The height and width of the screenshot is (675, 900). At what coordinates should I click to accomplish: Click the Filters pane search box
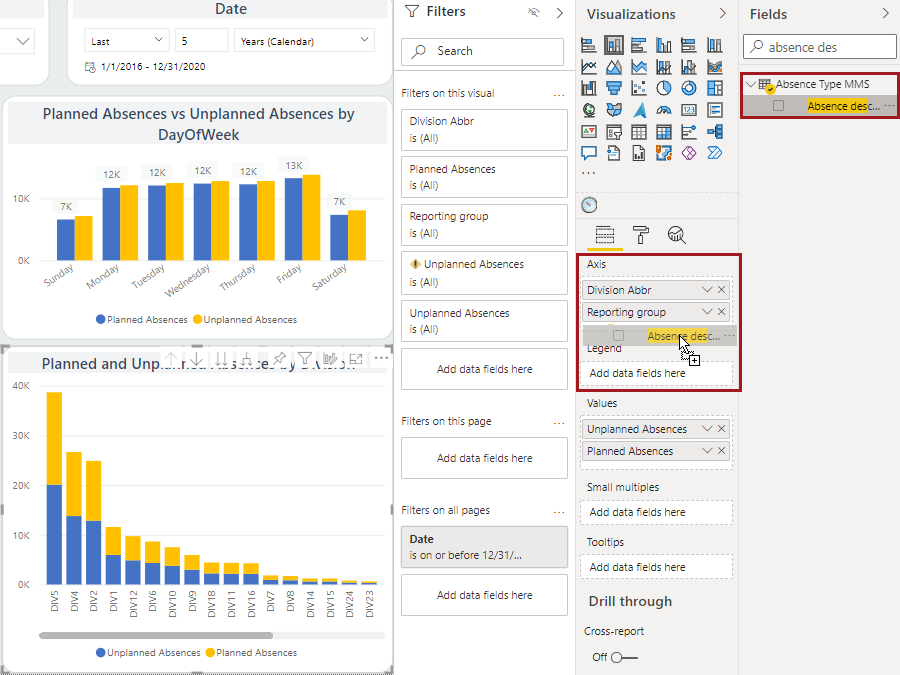click(x=484, y=51)
